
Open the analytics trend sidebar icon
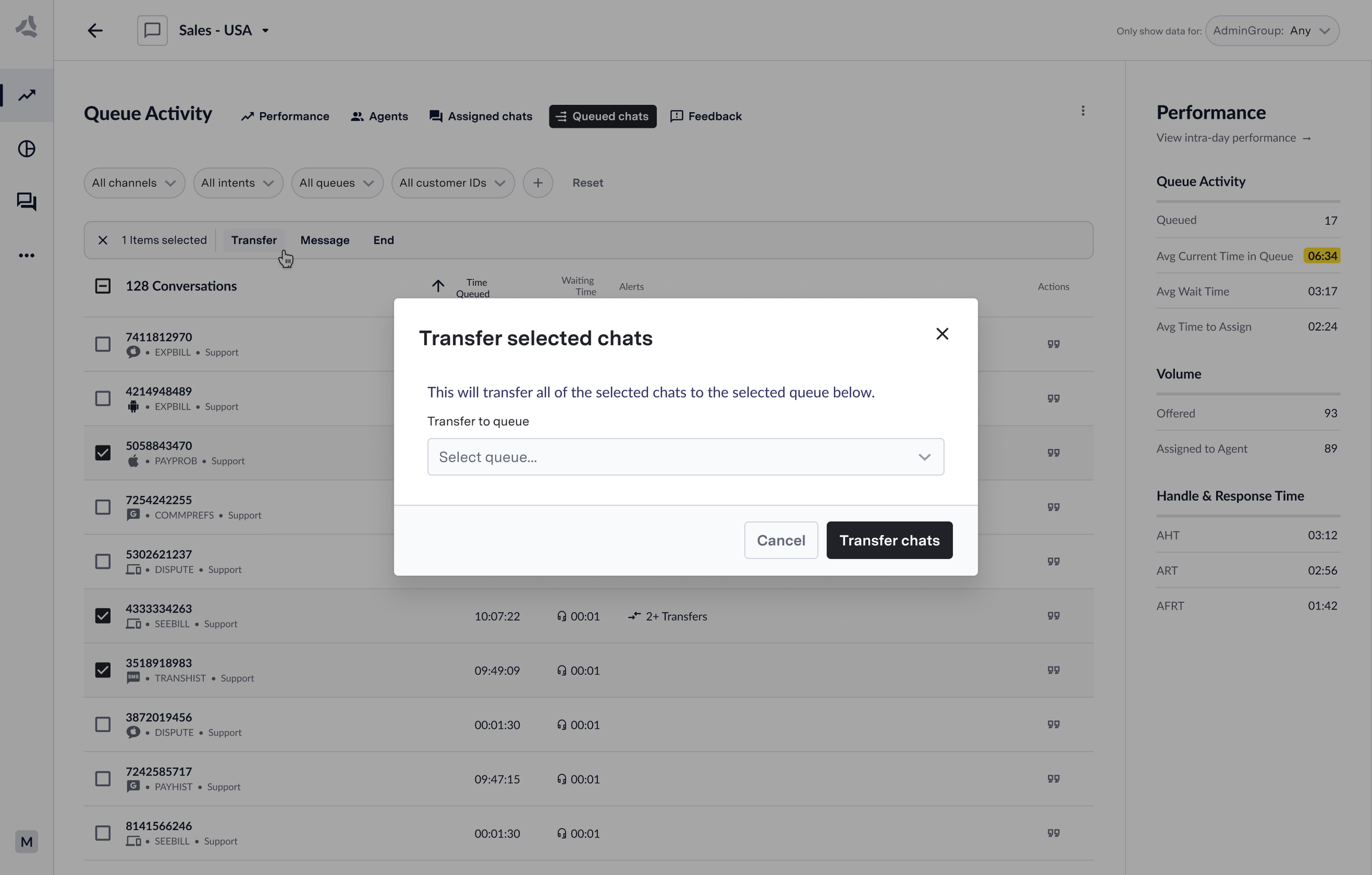27,95
